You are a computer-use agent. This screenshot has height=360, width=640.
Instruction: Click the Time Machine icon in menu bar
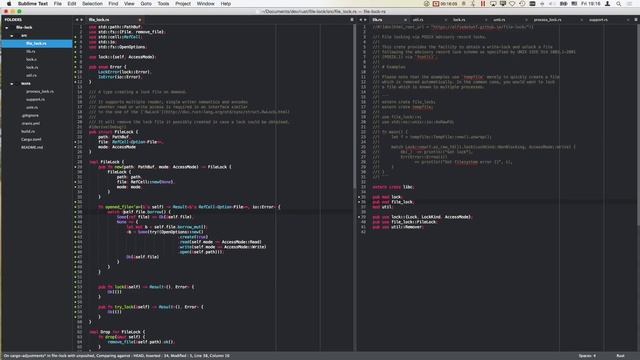tap(522, 4)
